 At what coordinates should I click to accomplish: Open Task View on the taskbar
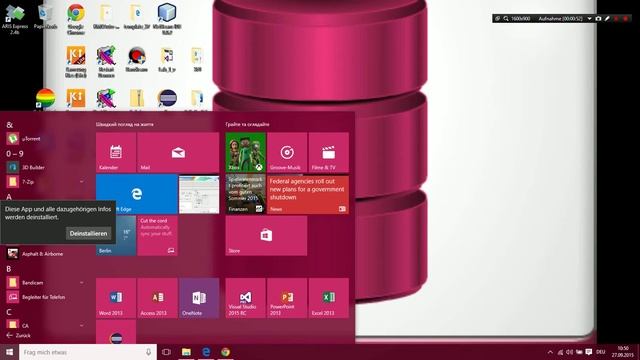(166, 352)
